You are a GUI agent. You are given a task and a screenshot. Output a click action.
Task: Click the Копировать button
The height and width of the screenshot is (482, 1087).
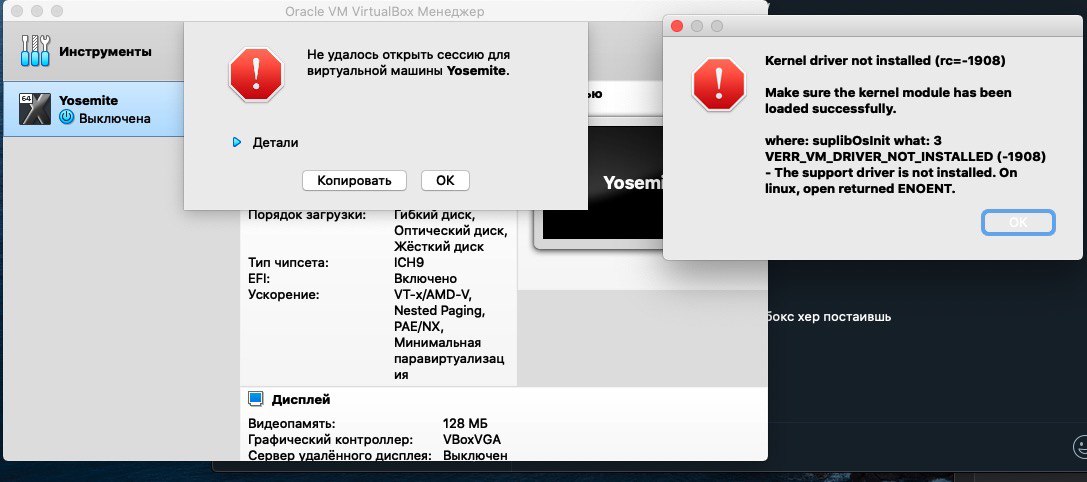pyautogui.click(x=354, y=180)
